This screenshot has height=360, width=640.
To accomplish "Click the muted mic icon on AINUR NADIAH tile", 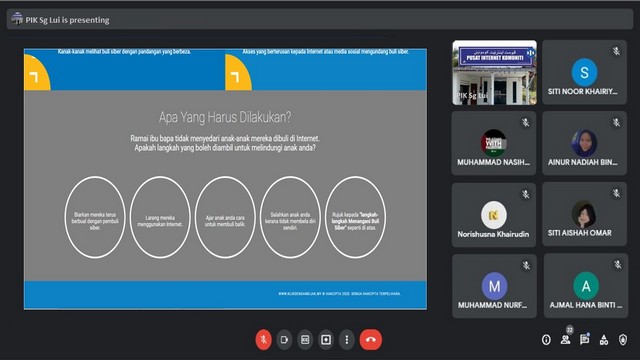I will pos(616,122).
